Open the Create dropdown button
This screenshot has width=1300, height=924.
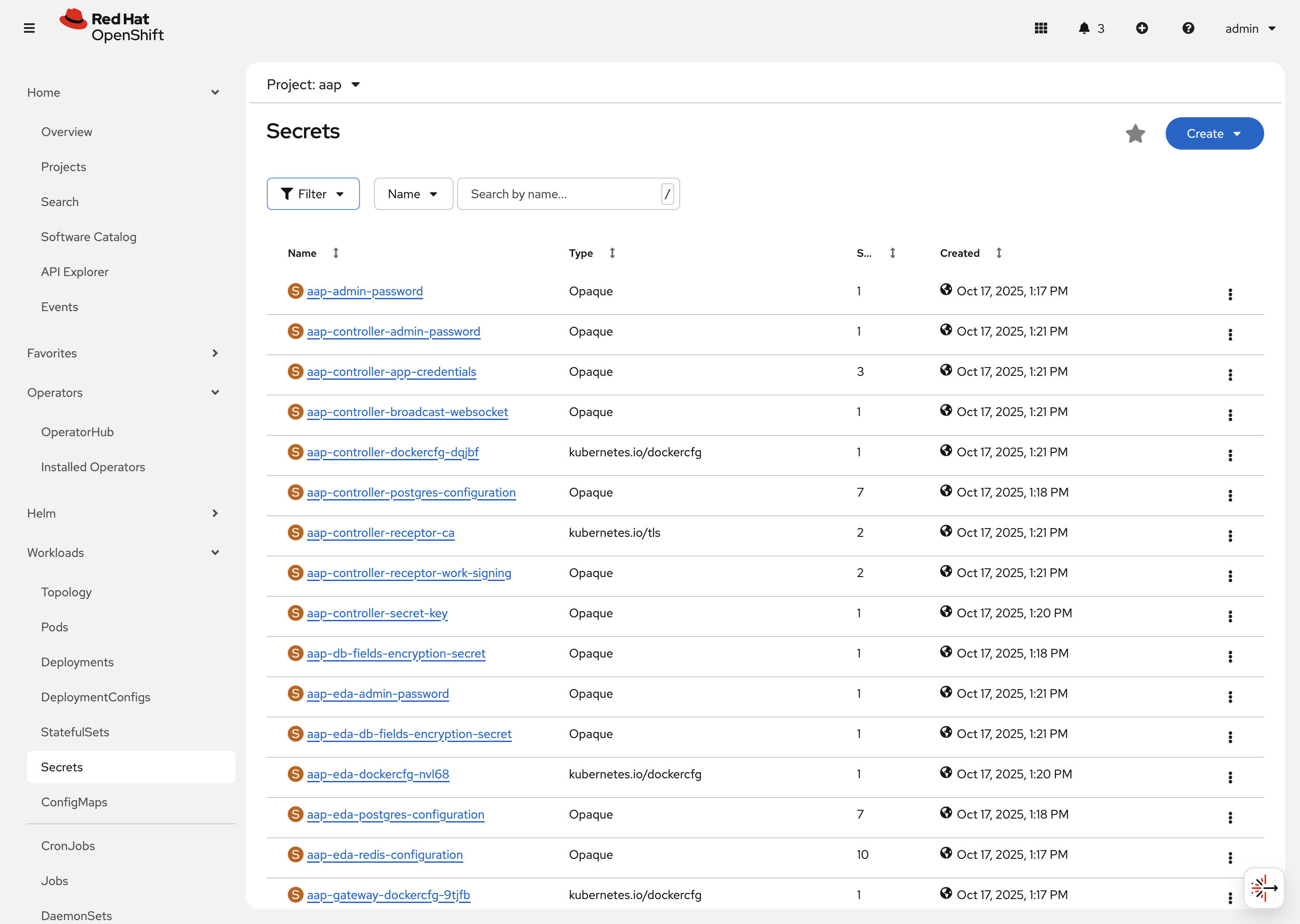click(1214, 134)
